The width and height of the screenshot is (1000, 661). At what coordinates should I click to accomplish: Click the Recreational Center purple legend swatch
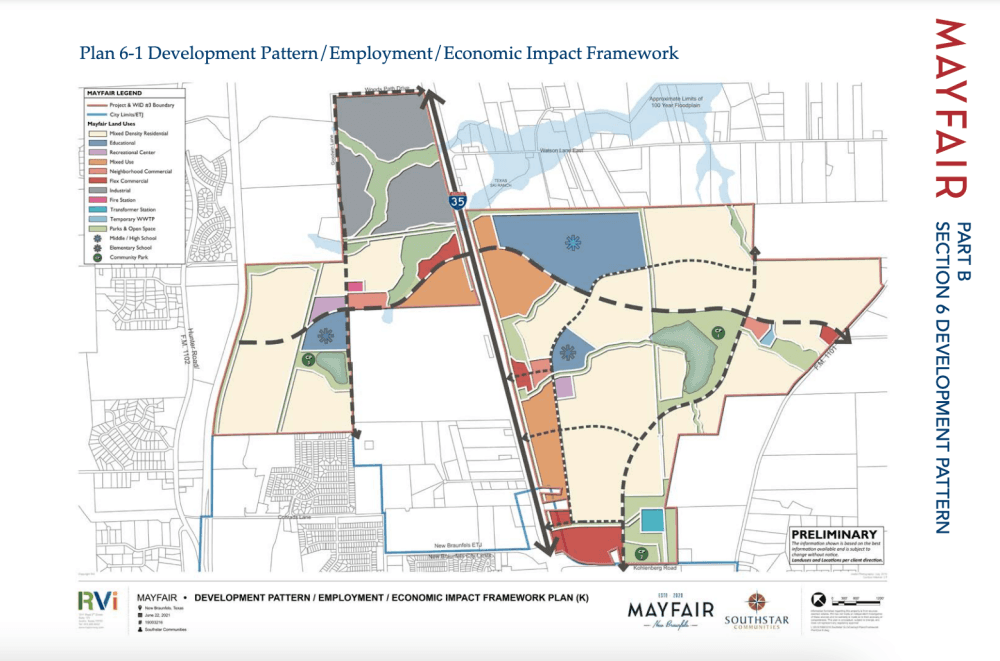[98, 152]
